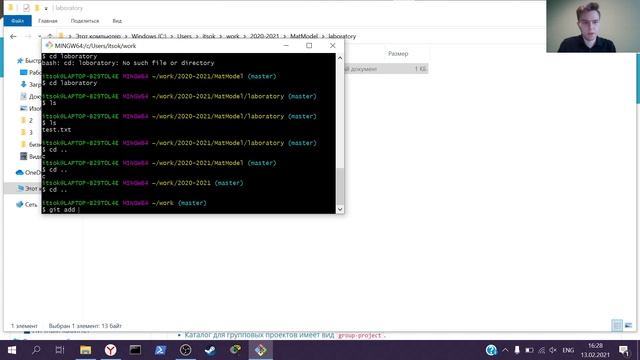Open recent locations dropdown in Explorer
Screen dimensions: 640x360
(39, 36)
